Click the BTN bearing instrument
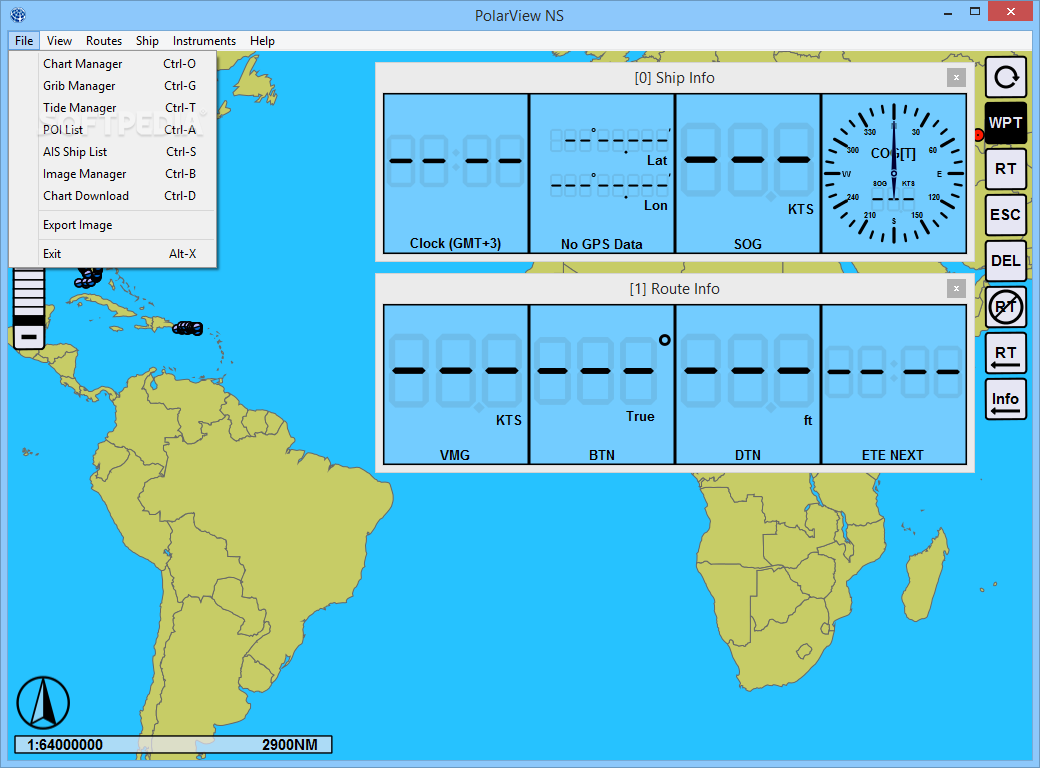Image resolution: width=1040 pixels, height=768 pixels. [602, 384]
